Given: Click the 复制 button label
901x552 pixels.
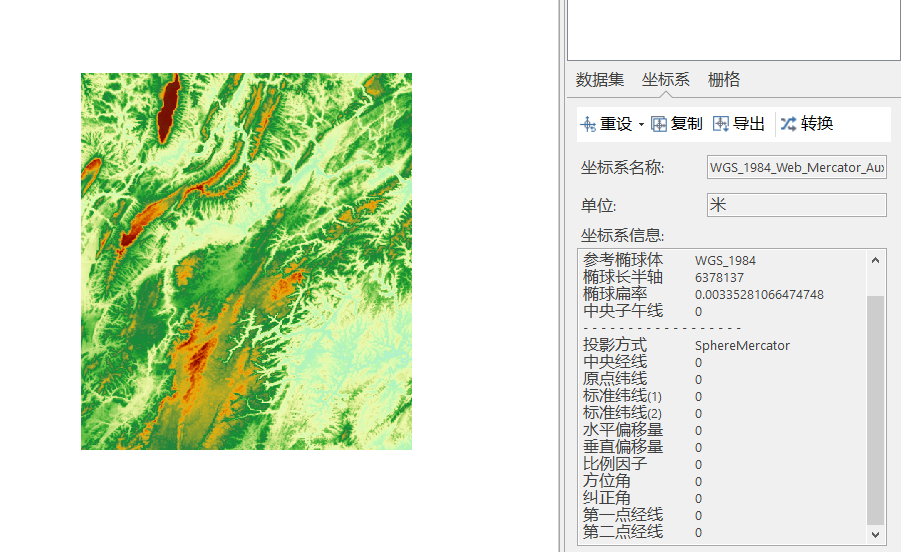Looking at the screenshot, I should coord(687,124).
